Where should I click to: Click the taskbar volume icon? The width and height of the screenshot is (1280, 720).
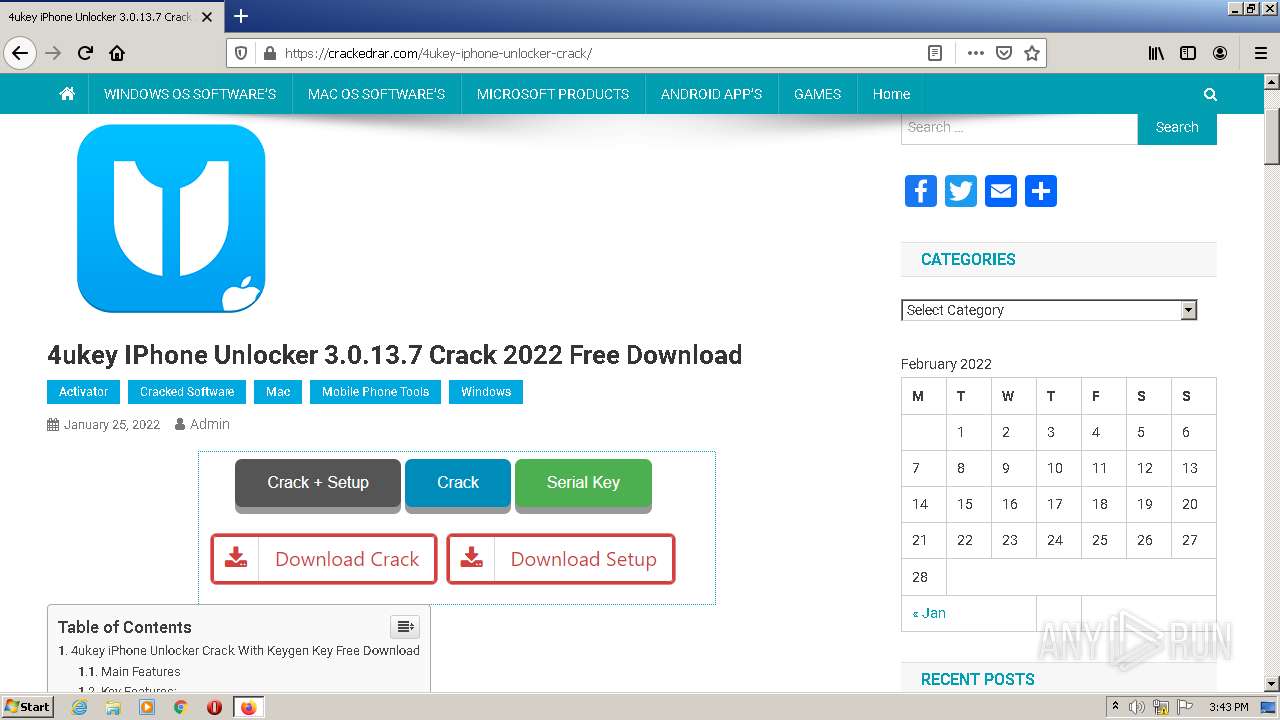1137,707
